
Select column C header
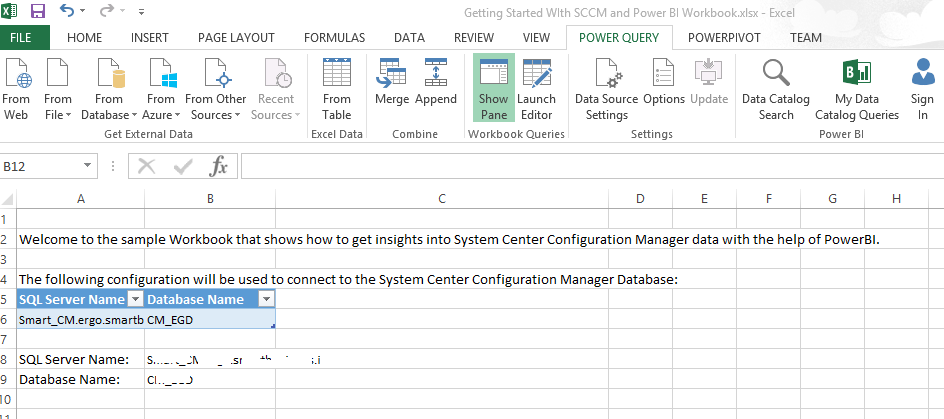pos(441,199)
